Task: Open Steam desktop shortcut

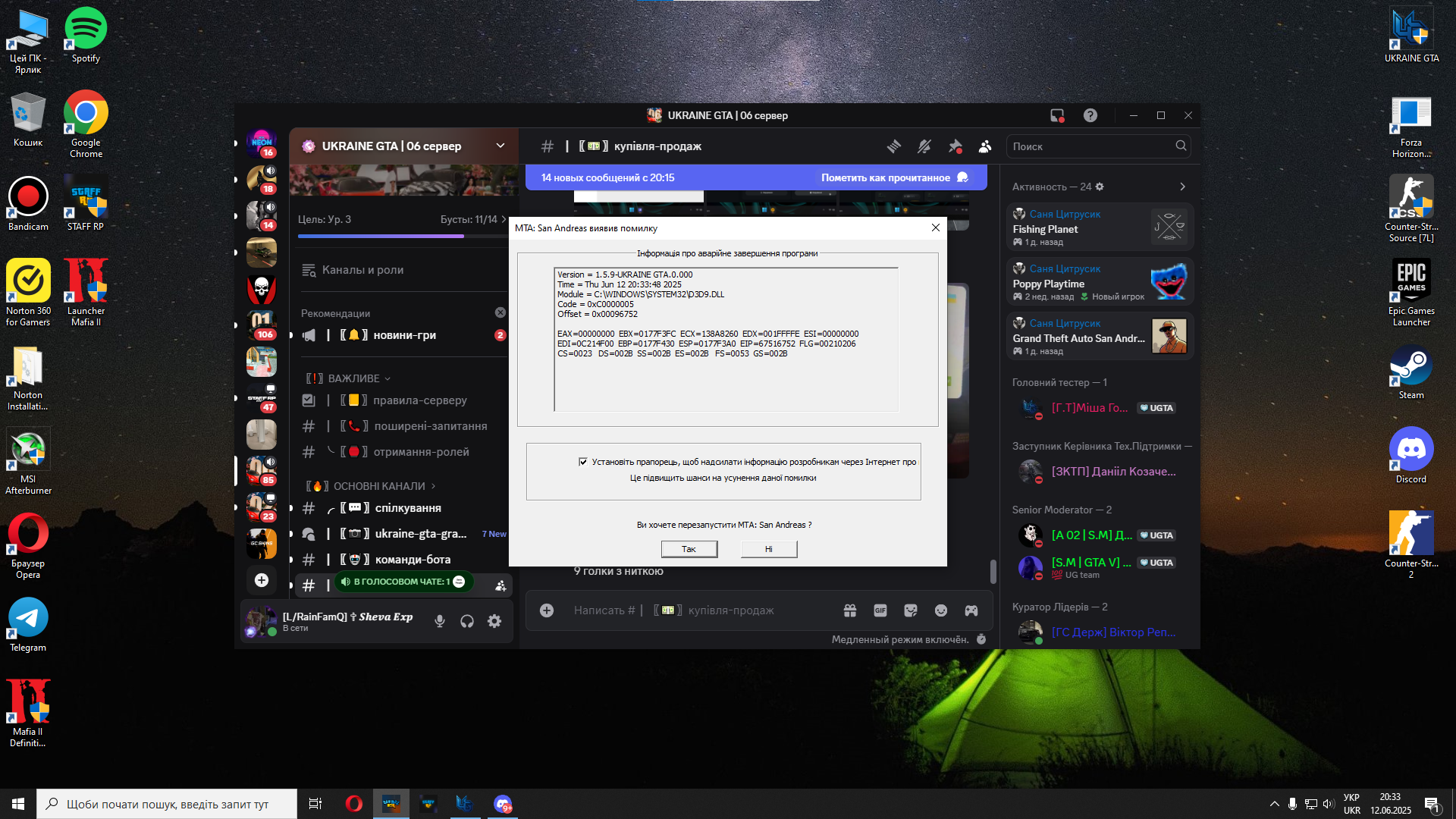Action: pyautogui.click(x=1411, y=372)
